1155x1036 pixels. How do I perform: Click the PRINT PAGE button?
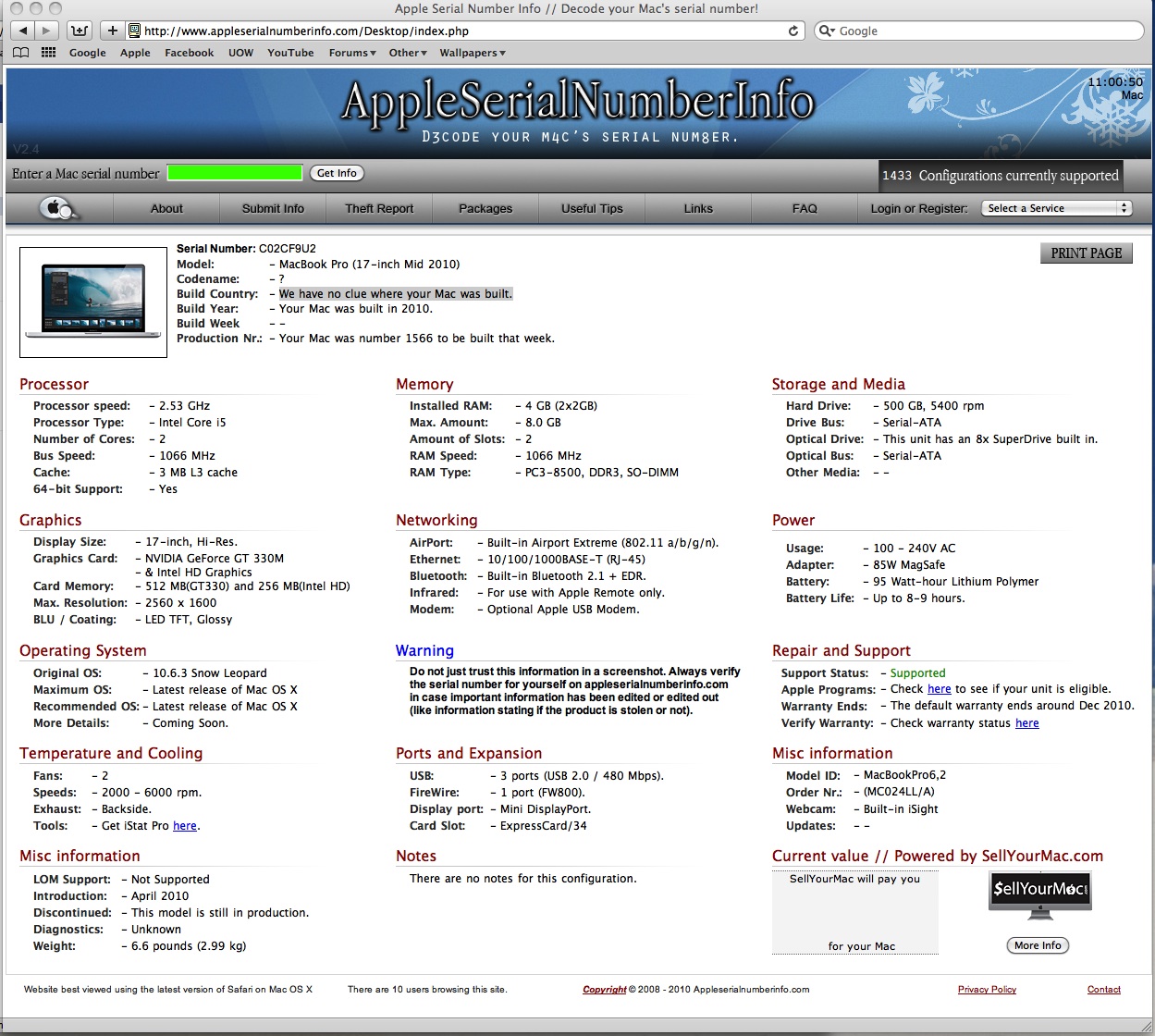1086,253
